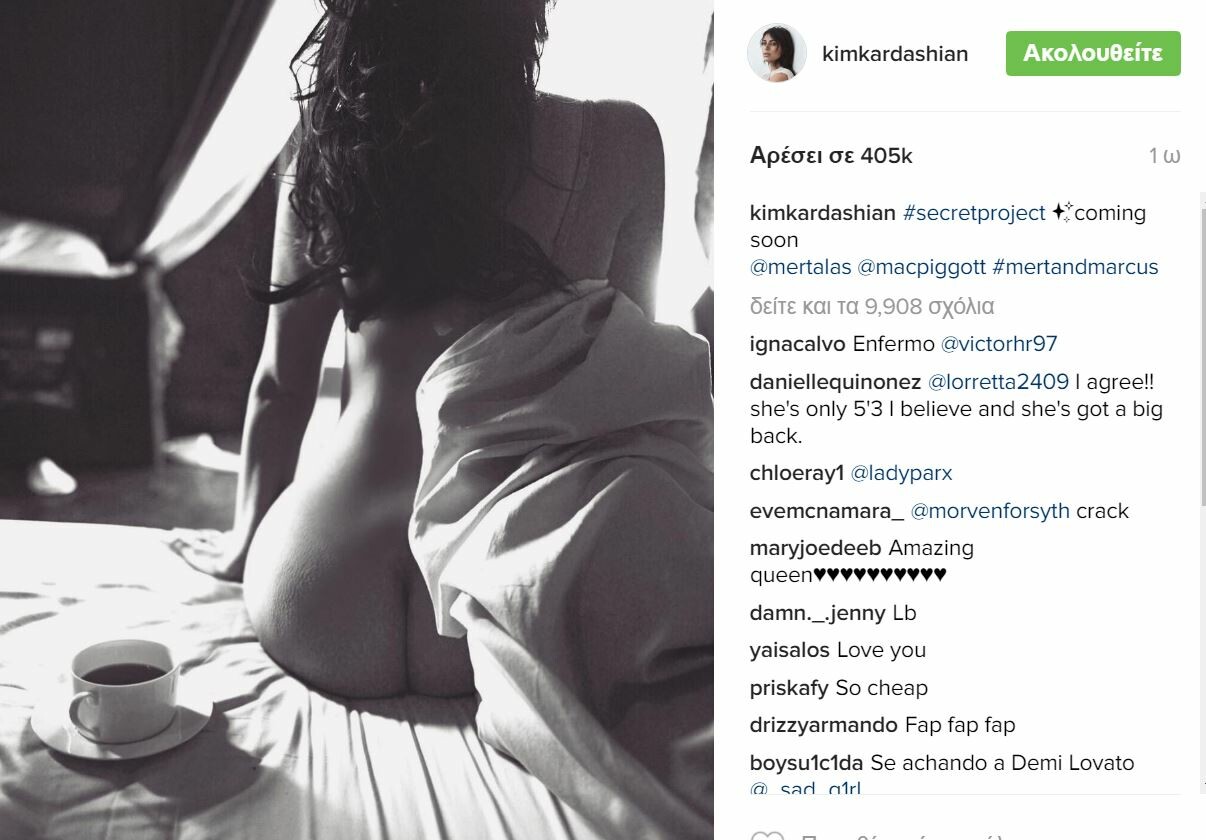Open the @morvenforsyth mention

coord(990,511)
